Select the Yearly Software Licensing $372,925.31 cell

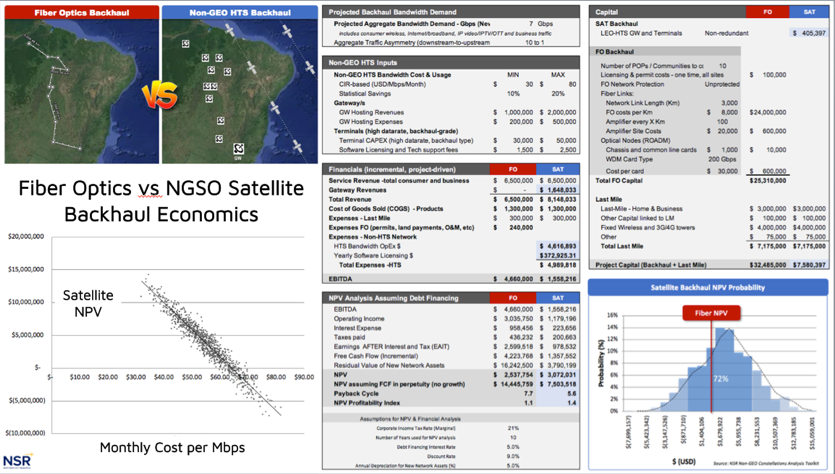pyautogui.click(x=558, y=256)
